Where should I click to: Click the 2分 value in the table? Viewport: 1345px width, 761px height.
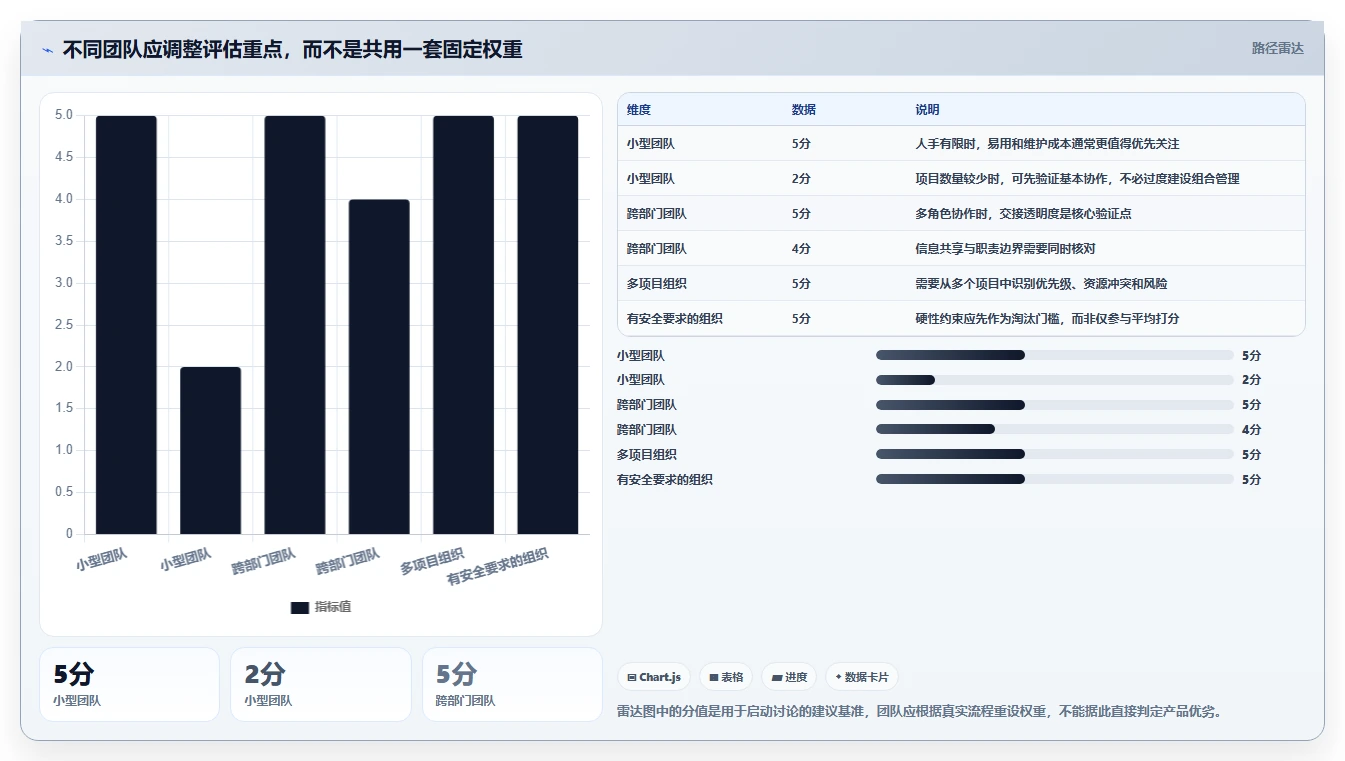[801, 179]
